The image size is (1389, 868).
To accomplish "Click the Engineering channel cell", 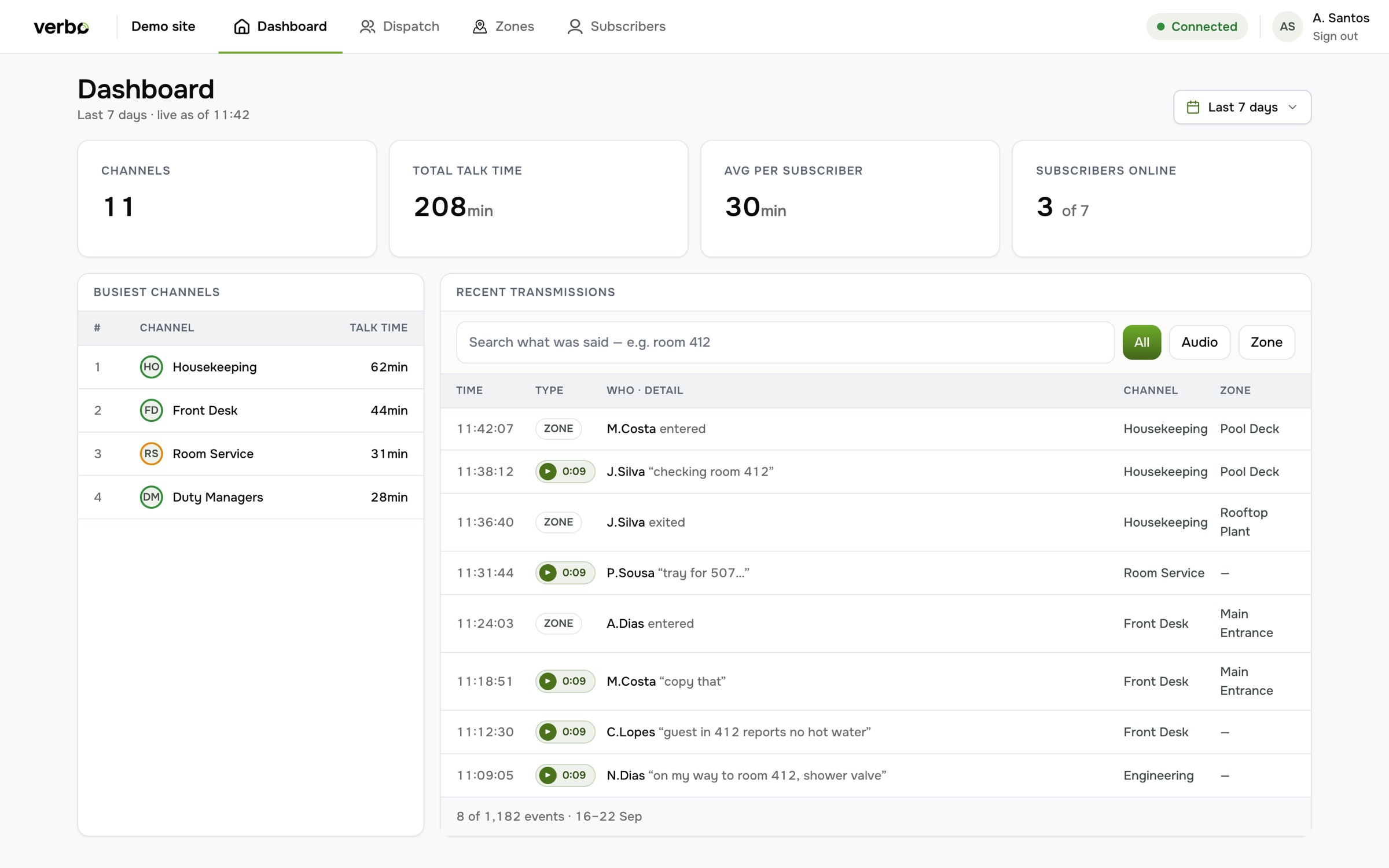I will (x=1158, y=775).
